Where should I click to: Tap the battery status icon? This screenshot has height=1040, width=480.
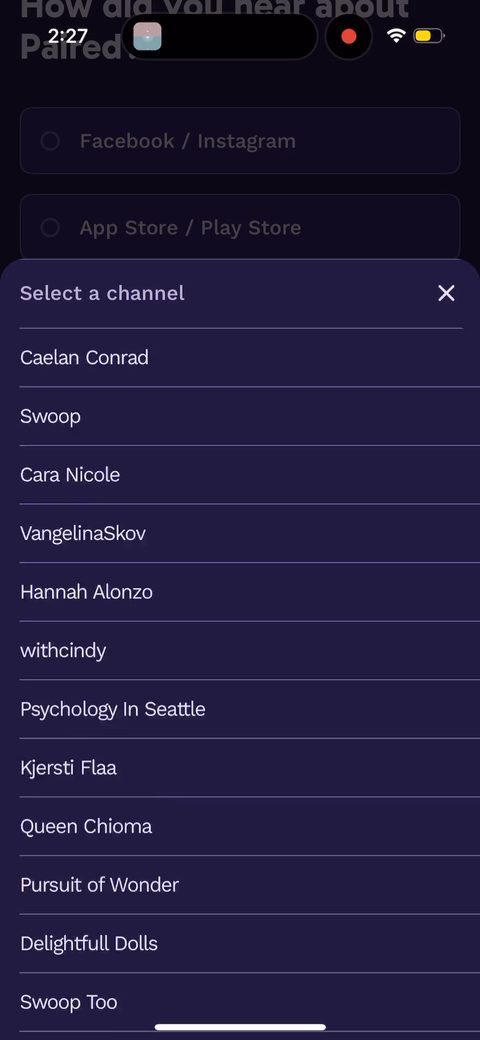point(428,36)
